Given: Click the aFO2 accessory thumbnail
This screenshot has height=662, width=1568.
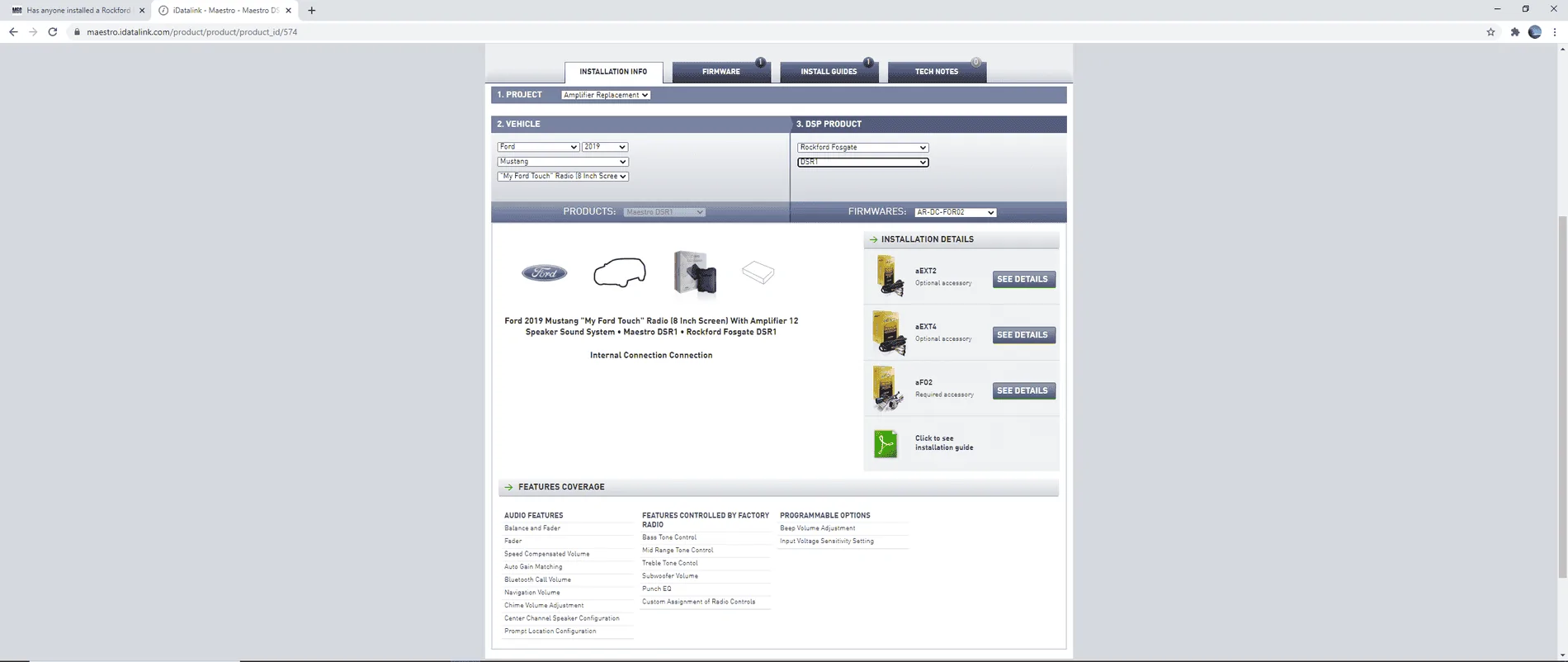Looking at the screenshot, I should click(889, 388).
